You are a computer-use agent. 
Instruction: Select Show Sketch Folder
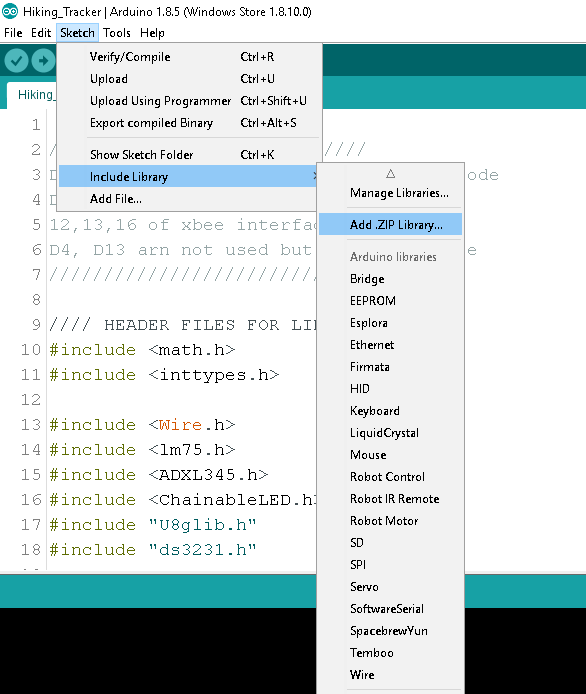click(189, 154)
